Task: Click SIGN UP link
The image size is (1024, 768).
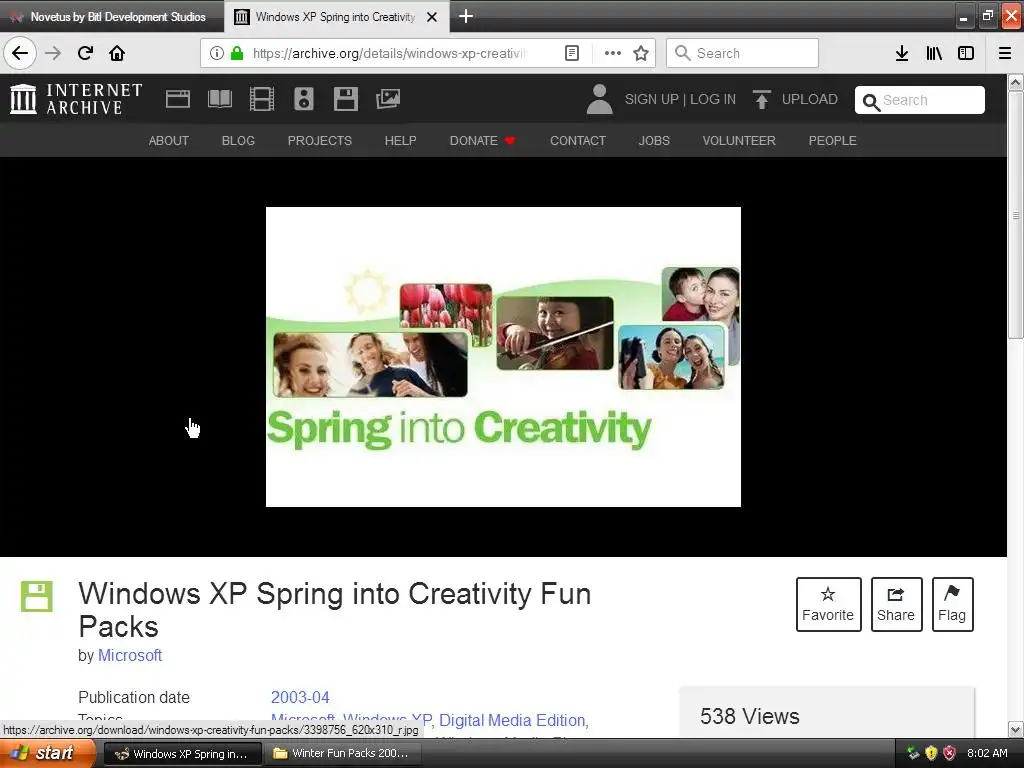Action: click(x=651, y=99)
